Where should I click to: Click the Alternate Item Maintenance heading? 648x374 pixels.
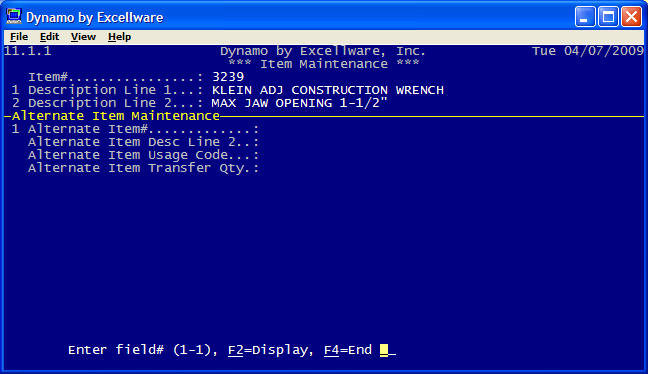tap(116, 116)
